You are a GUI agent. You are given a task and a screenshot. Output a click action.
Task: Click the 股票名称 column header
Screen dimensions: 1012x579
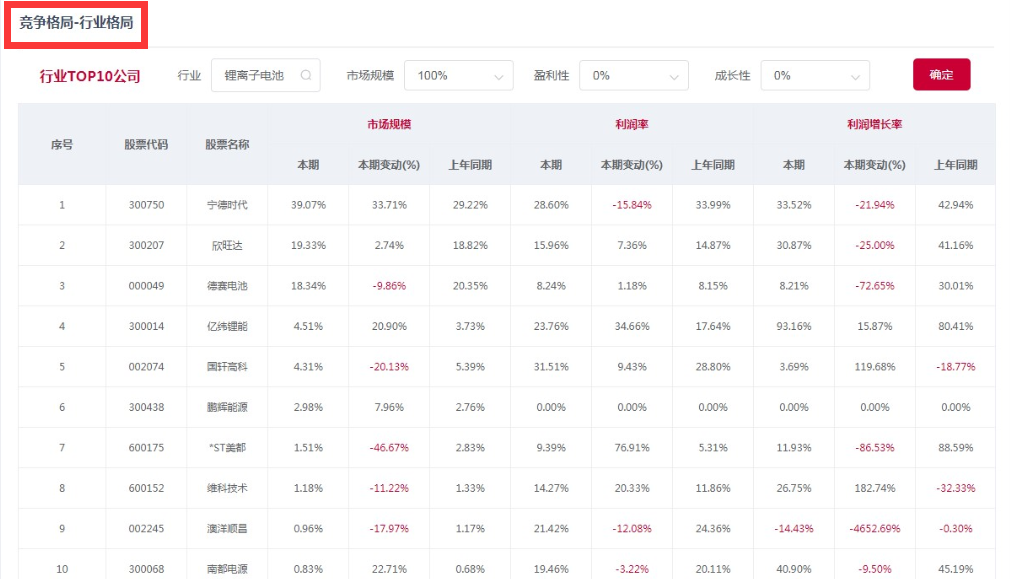(227, 144)
